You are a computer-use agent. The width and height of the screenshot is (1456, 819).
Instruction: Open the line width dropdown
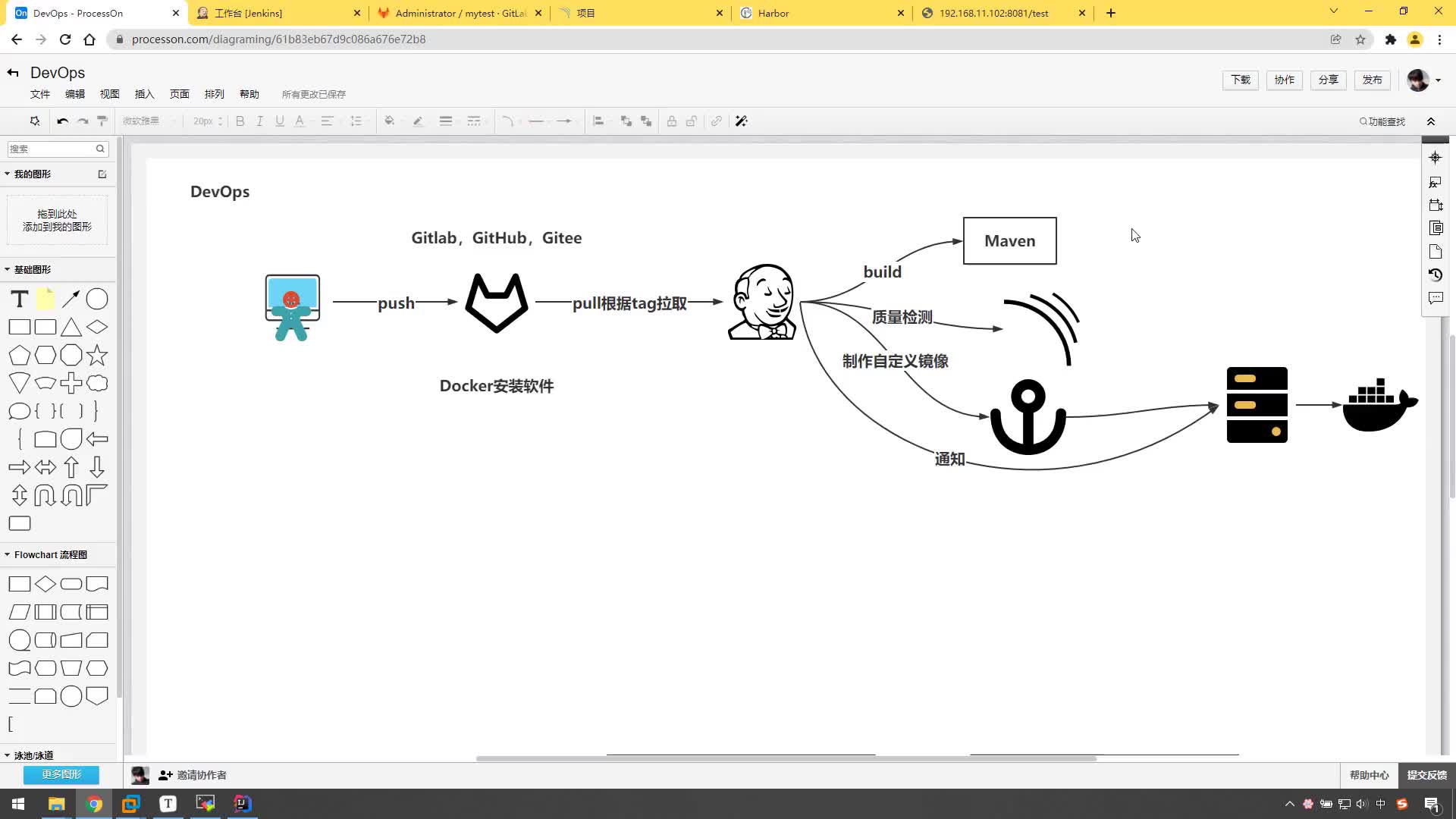click(x=446, y=121)
